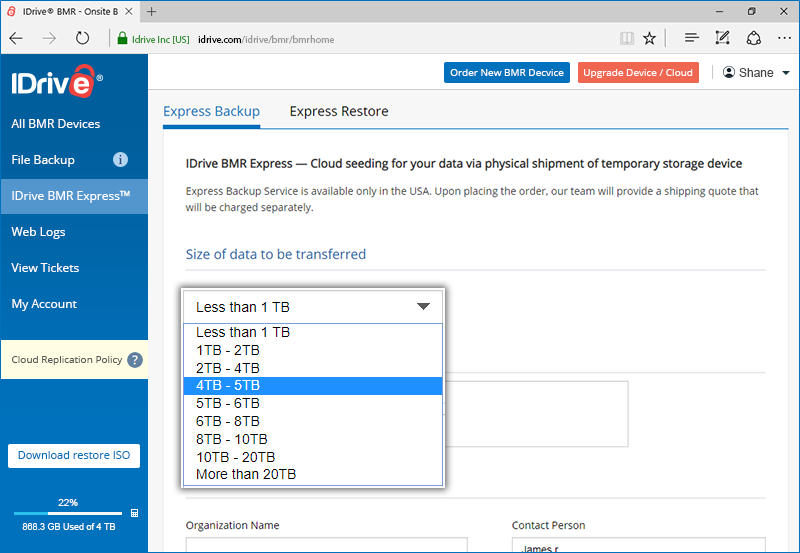This screenshot has width=800, height=553.
Task: Click "868.3 GB Used of 4 TB" text
Action: 69,527
